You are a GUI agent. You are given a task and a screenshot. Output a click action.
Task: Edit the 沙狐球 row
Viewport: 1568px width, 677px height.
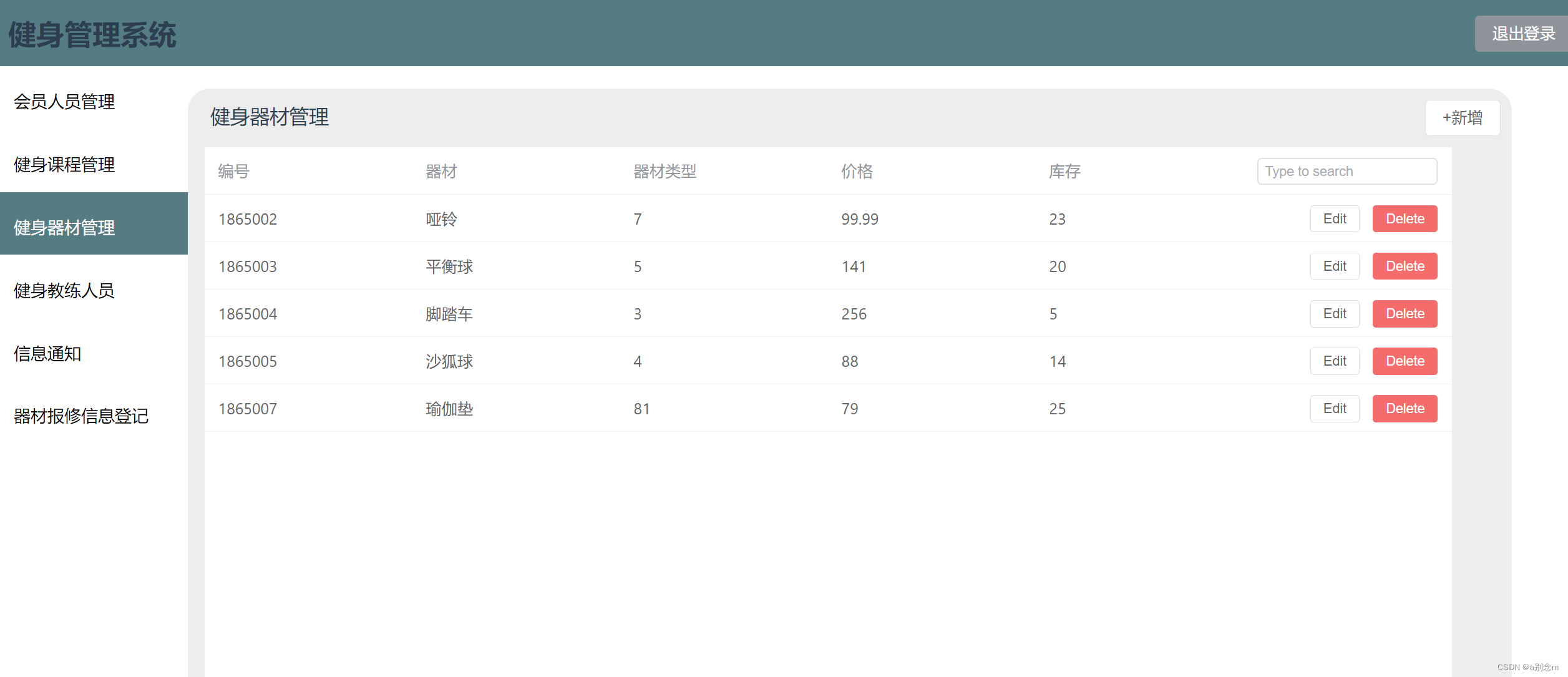click(1334, 361)
